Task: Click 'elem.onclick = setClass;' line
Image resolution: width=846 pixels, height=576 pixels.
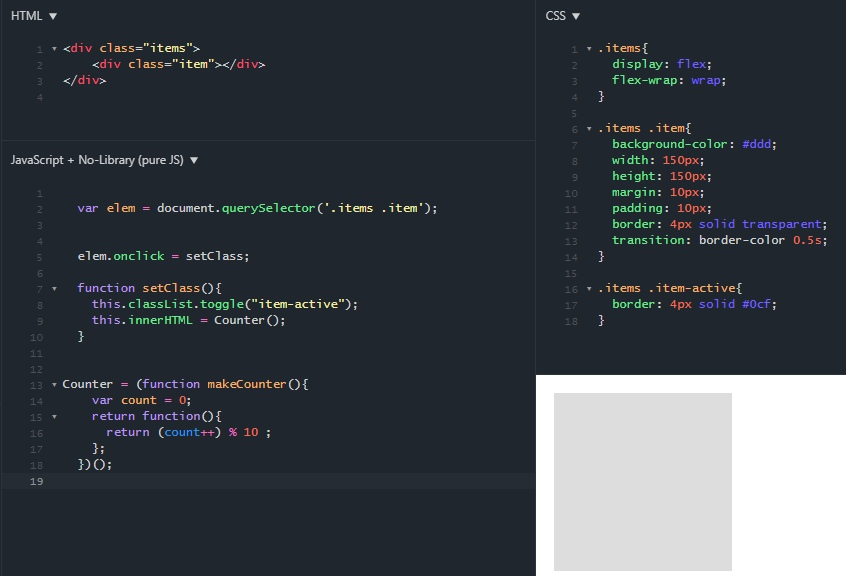Action: point(163,256)
